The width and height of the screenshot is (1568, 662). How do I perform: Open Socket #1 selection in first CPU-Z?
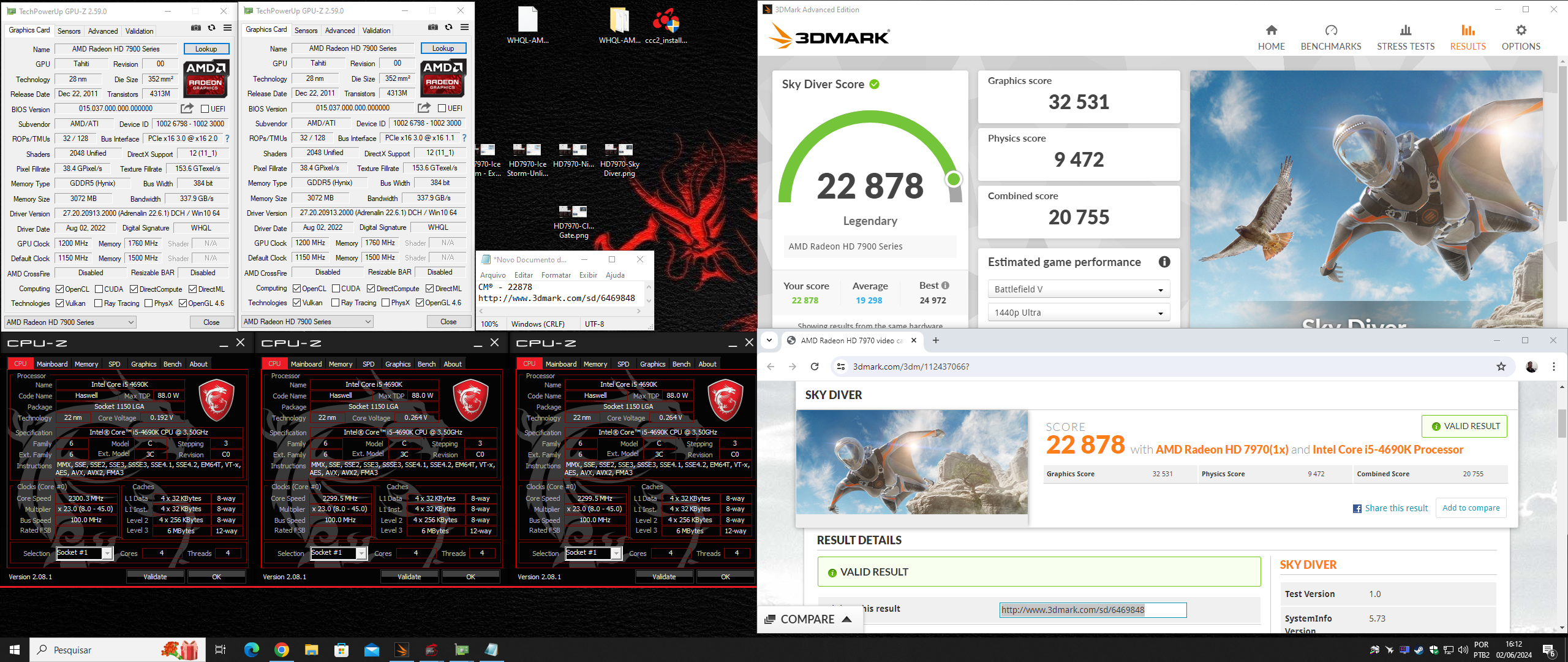tap(84, 553)
